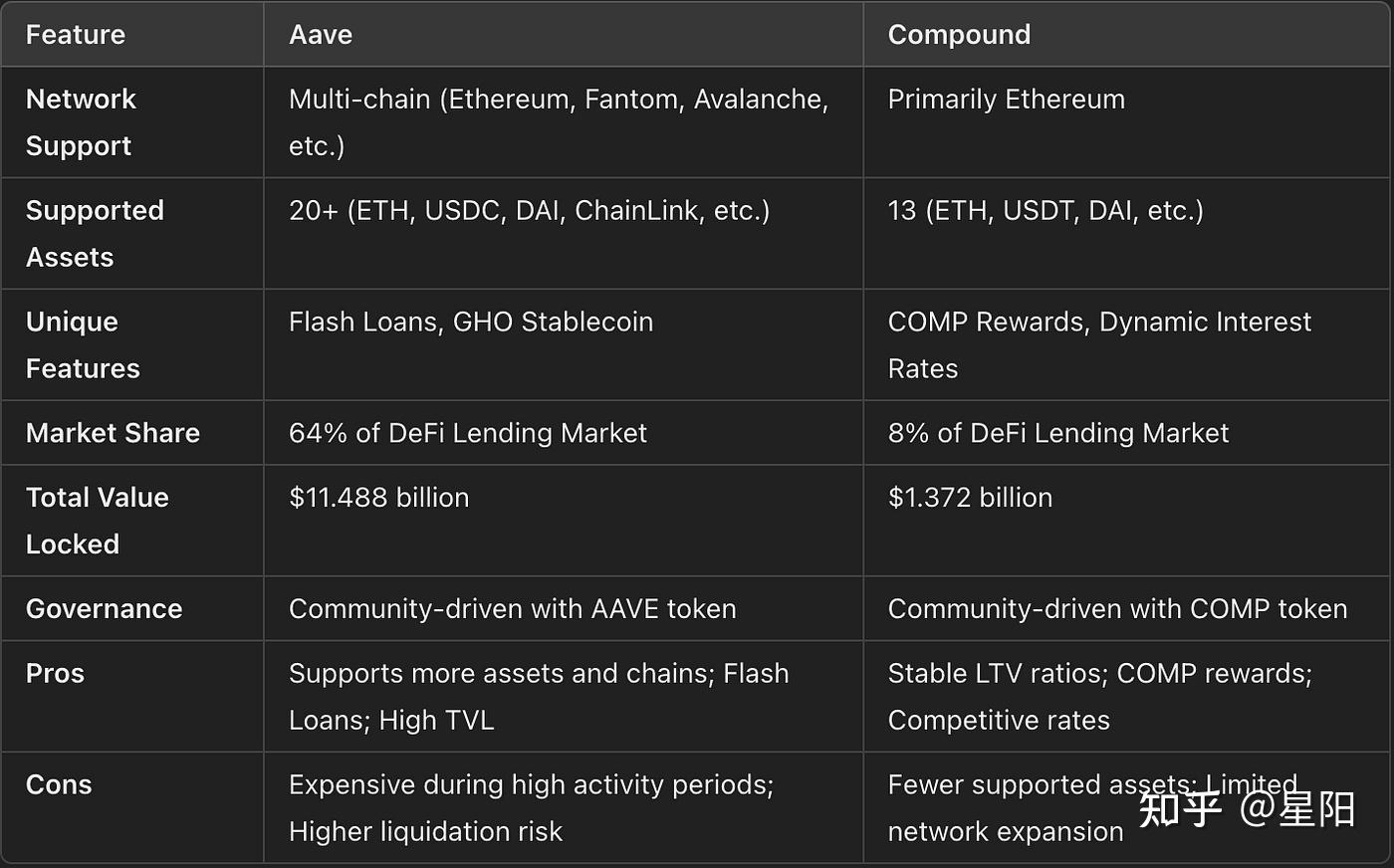The height and width of the screenshot is (868, 1394).
Task: Click the $1.372 billion value
Action: click(970, 498)
